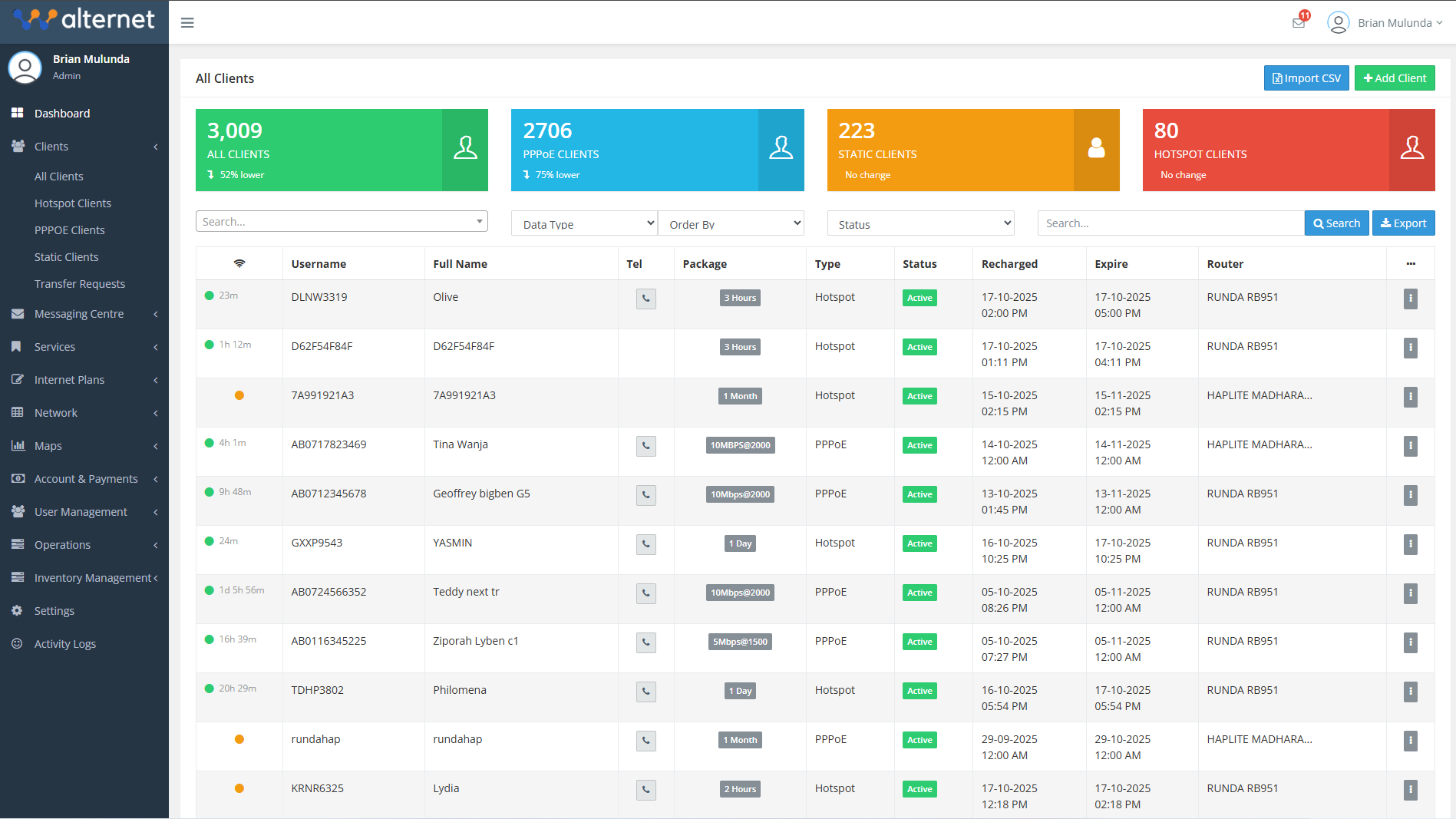This screenshot has width=1456, height=819.
Task: Click inside the right search field
Action: (1170, 223)
